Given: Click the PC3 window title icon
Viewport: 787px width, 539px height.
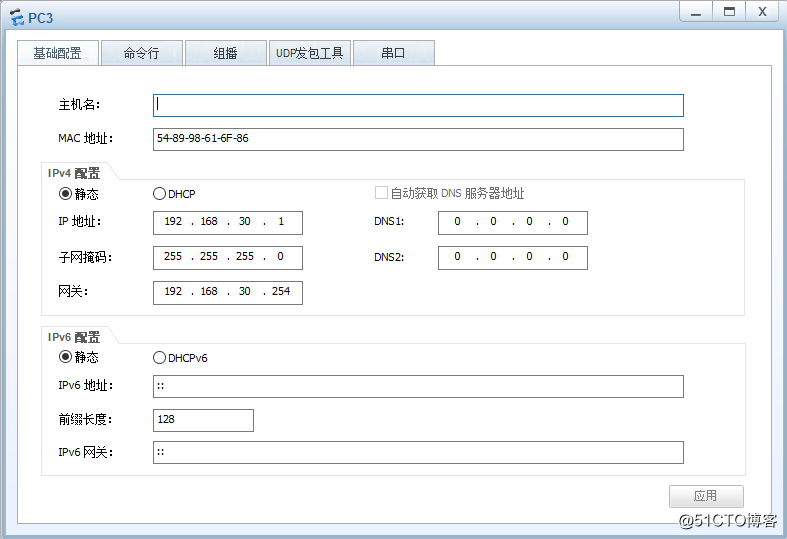Looking at the screenshot, I should [x=17, y=18].
